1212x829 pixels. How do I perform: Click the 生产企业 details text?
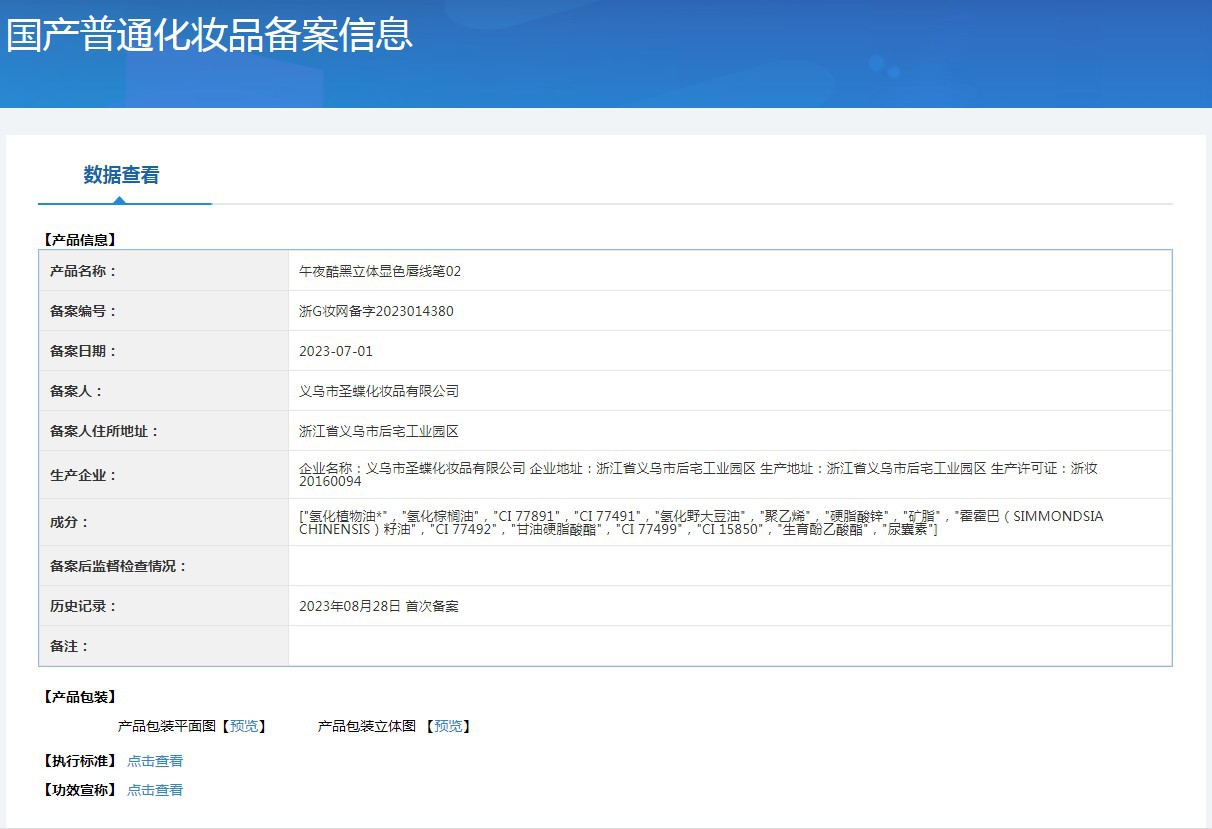(x=699, y=475)
